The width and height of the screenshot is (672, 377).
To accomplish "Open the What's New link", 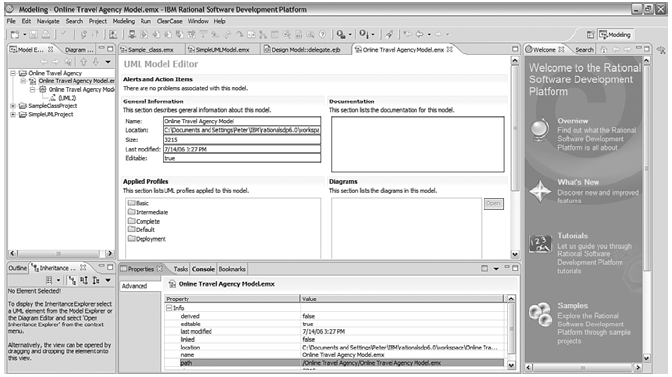I will (578, 182).
